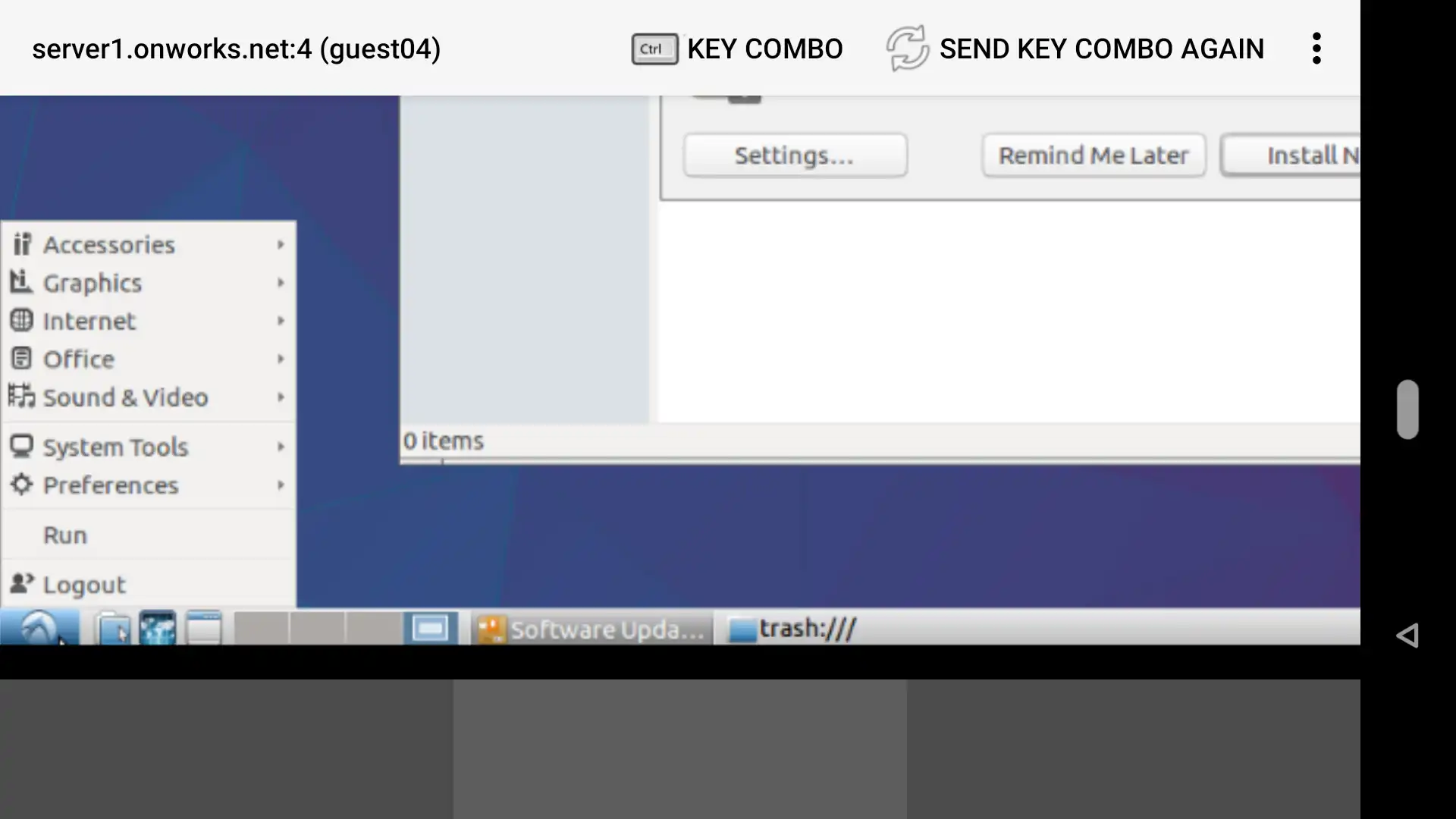Select Office from the menu
This screenshot has height=819, width=1456.
pyautogui.click(x=78, y=359)
